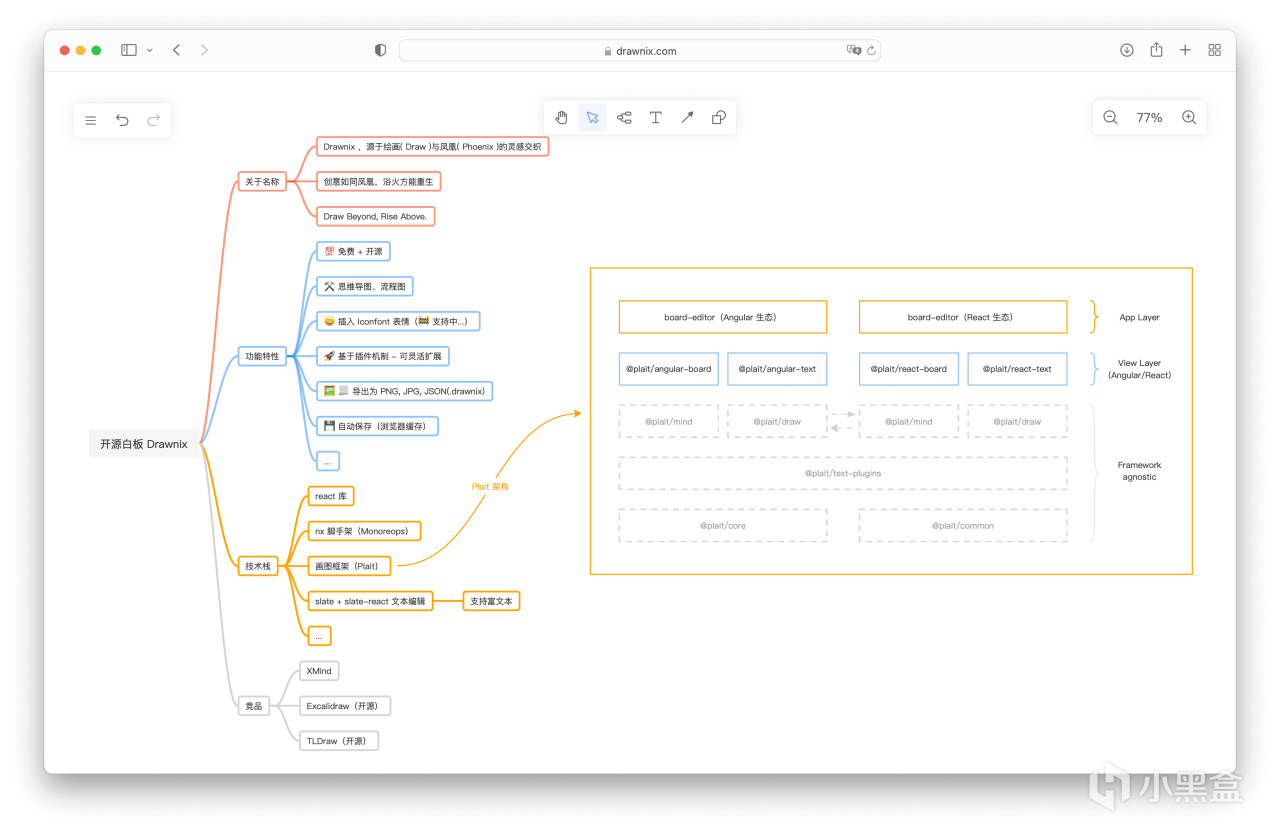
Task: Select the @plait/text-plugins dashed box
Action: pos(843,473)
